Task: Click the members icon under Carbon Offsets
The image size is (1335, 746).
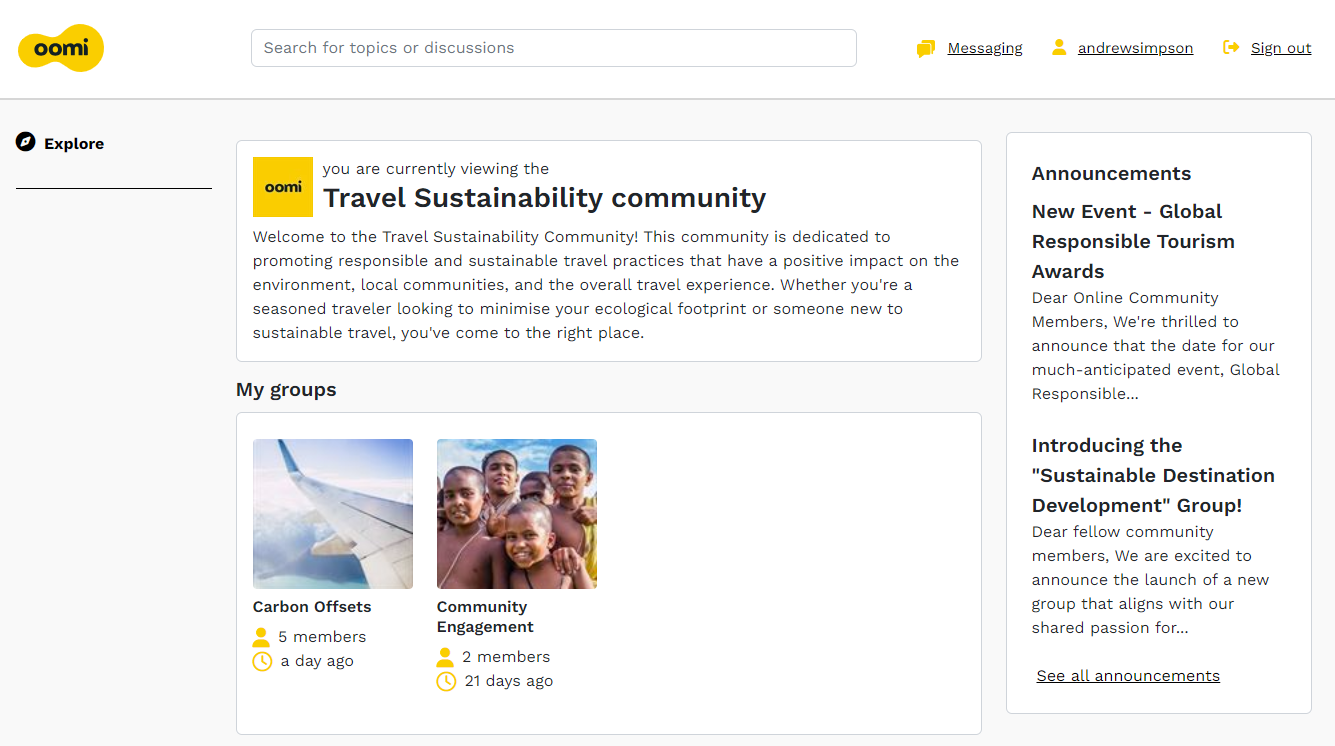Action: 262,637
